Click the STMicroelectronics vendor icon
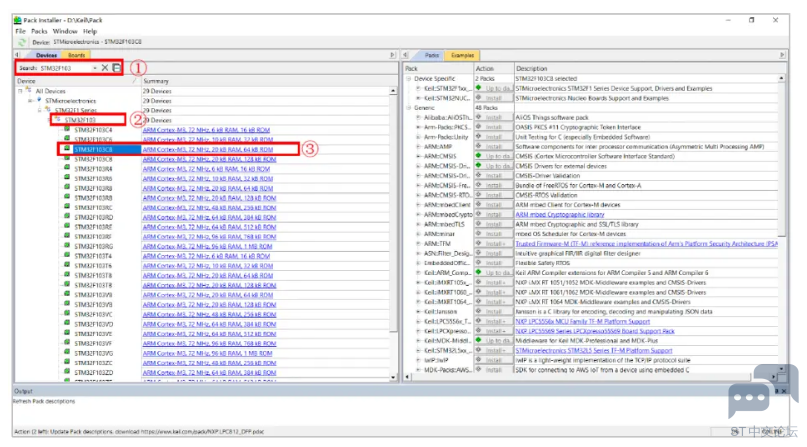 coord(39,100)
